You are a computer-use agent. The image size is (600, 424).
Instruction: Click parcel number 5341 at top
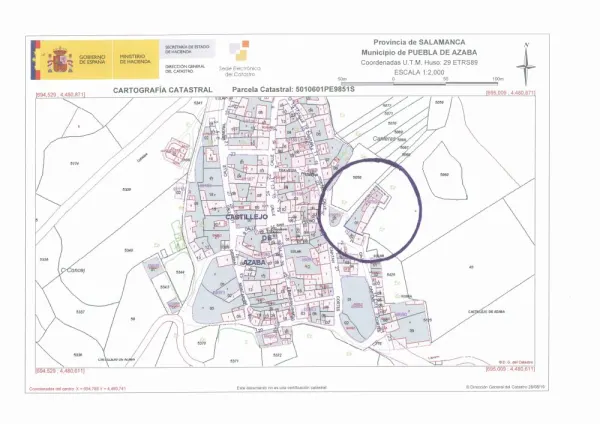(x=198, y=103)
